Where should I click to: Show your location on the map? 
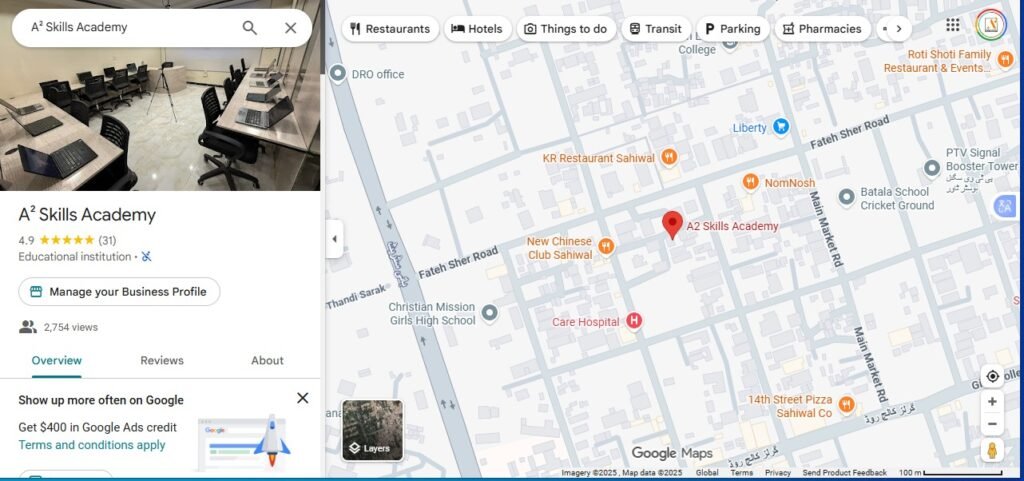992,376
